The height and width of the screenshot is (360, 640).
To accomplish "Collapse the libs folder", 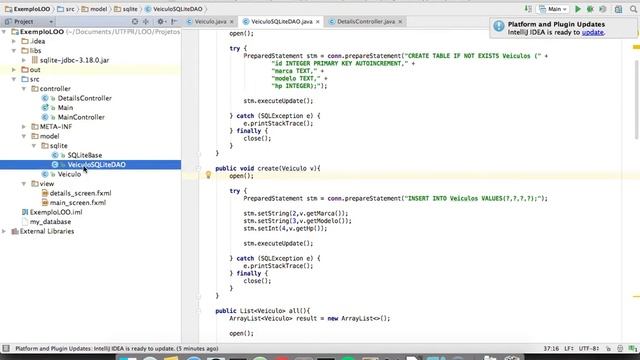I will pos(14,51).
